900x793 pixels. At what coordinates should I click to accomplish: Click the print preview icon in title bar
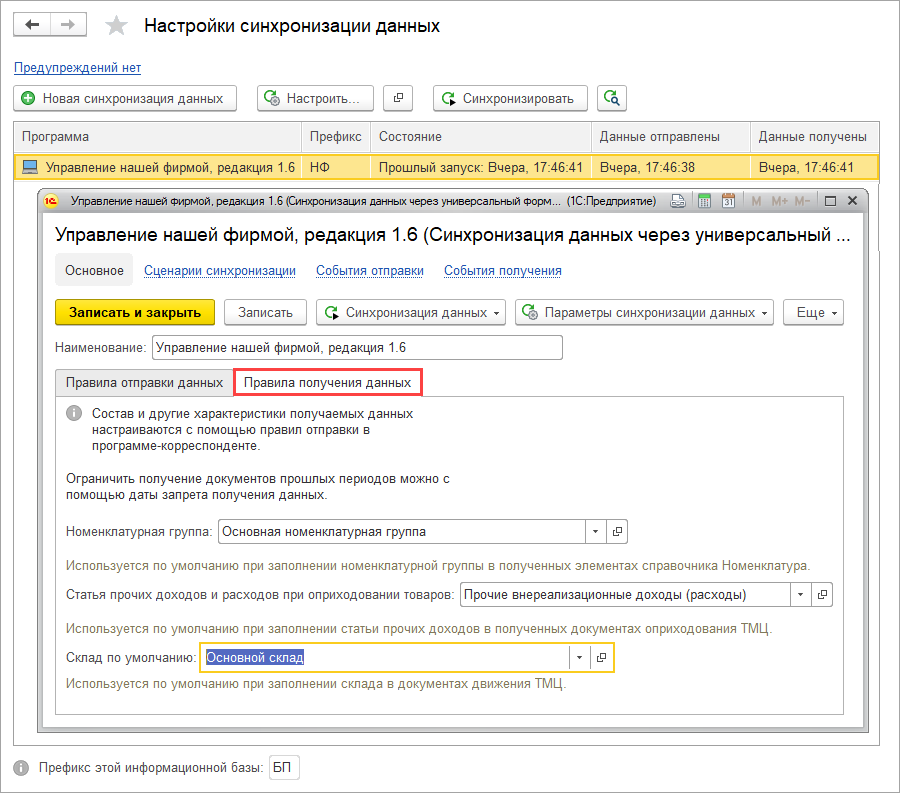pyautogui.click(x=678, y=201)
